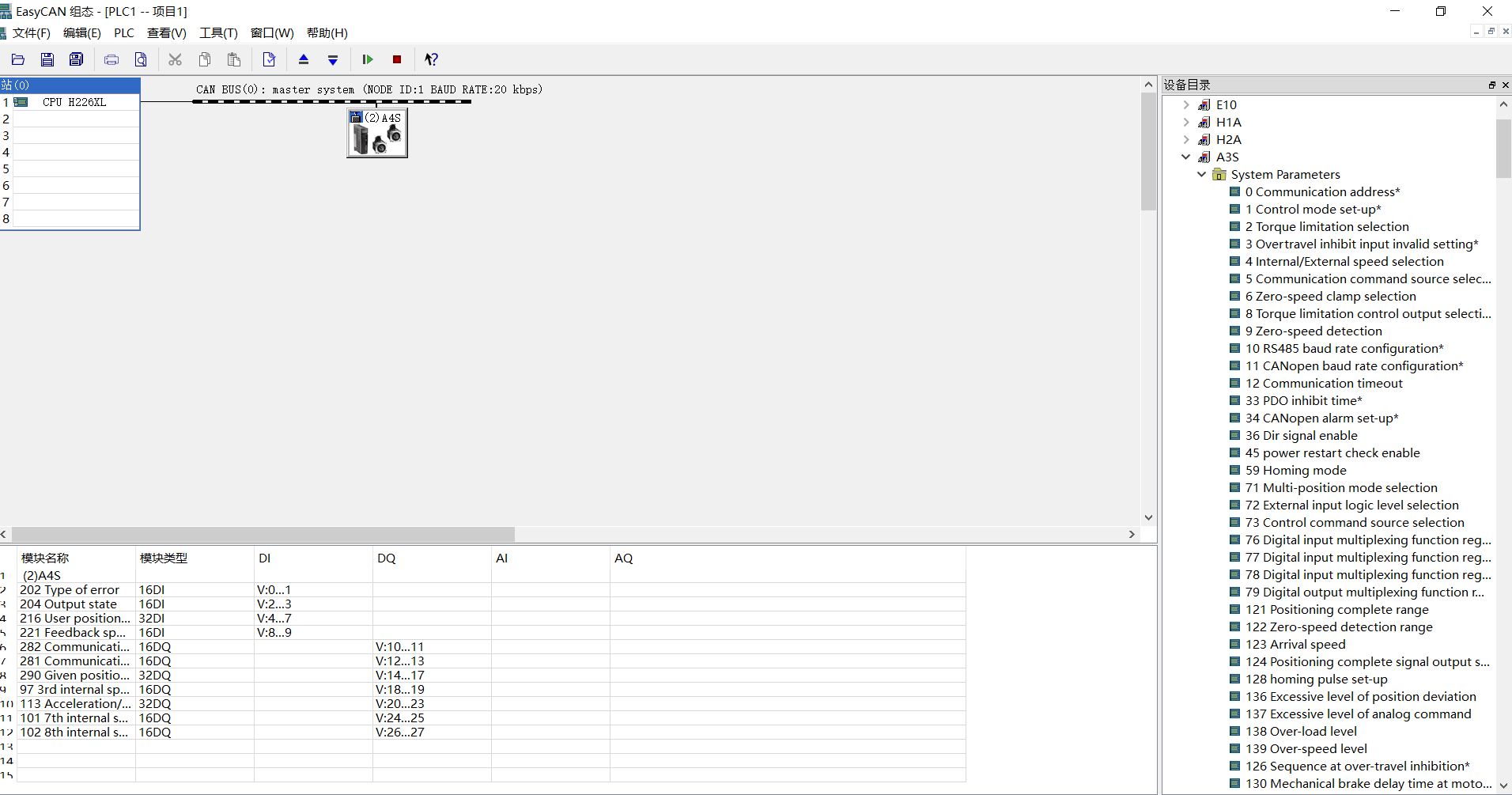Select '33 PDO inhibit time*' parameter
The image size is (1512, 795).
coord(1303,400)
